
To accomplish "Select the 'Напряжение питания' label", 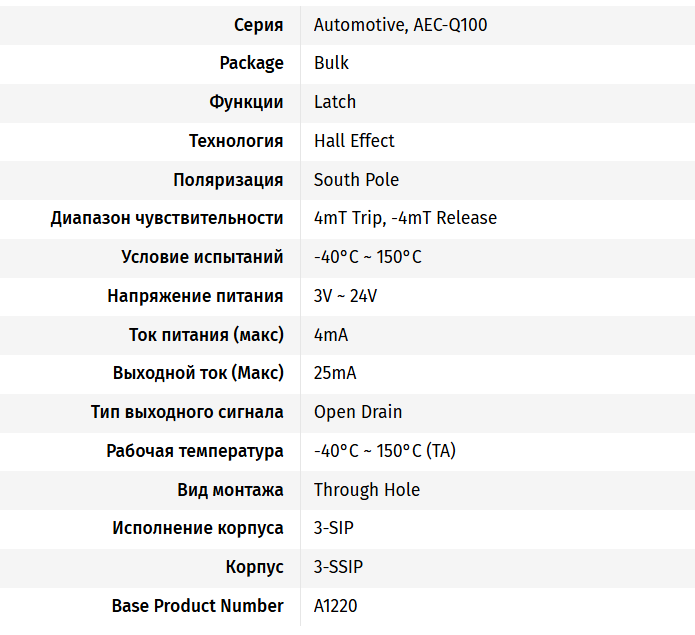I will point(195,296).
